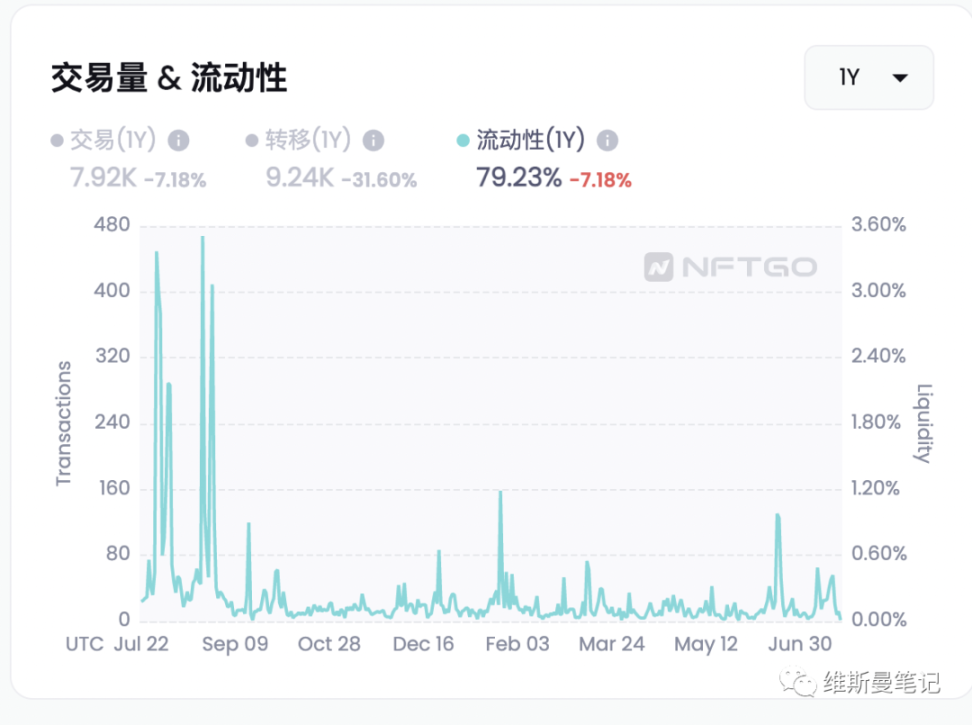The image size is (972, 725).
Task: Open the 1Y time range dropdown
Action: pos(868,78)
